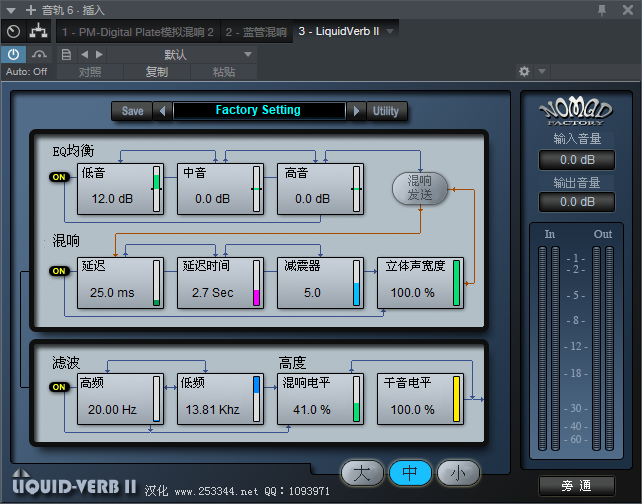
Task: Click the Factory Setting preset display
Action: point(259,111)
